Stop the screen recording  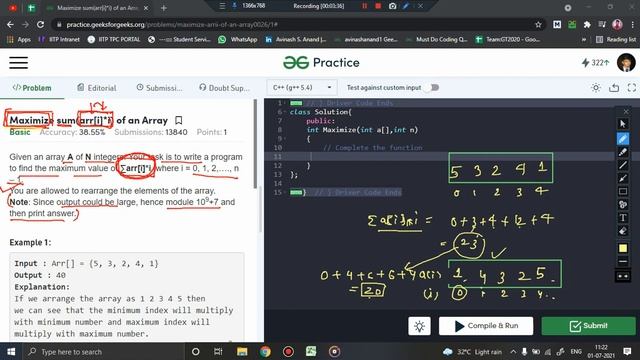pyautogui.click(x=378, y=6)
